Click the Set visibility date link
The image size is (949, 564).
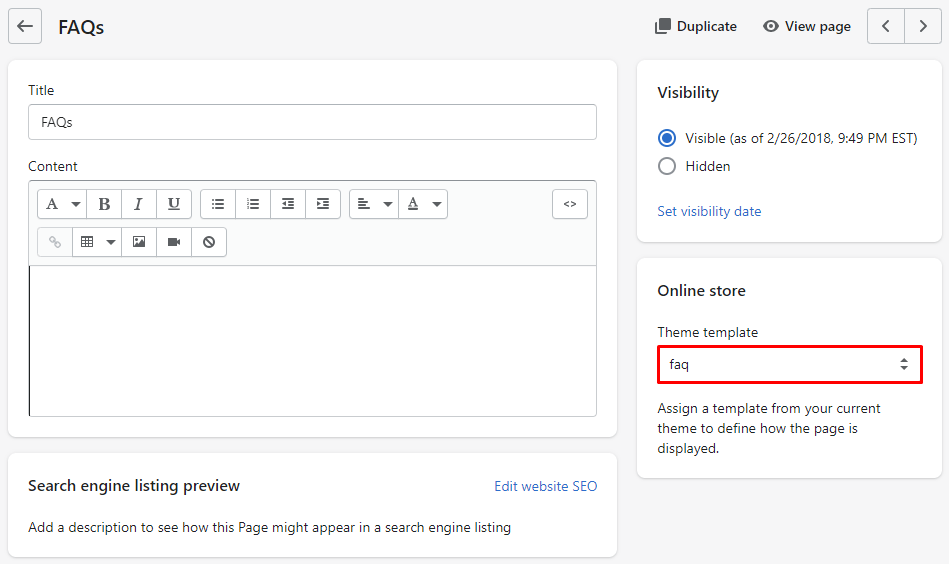pyautogui.click(x=709, y=211)
